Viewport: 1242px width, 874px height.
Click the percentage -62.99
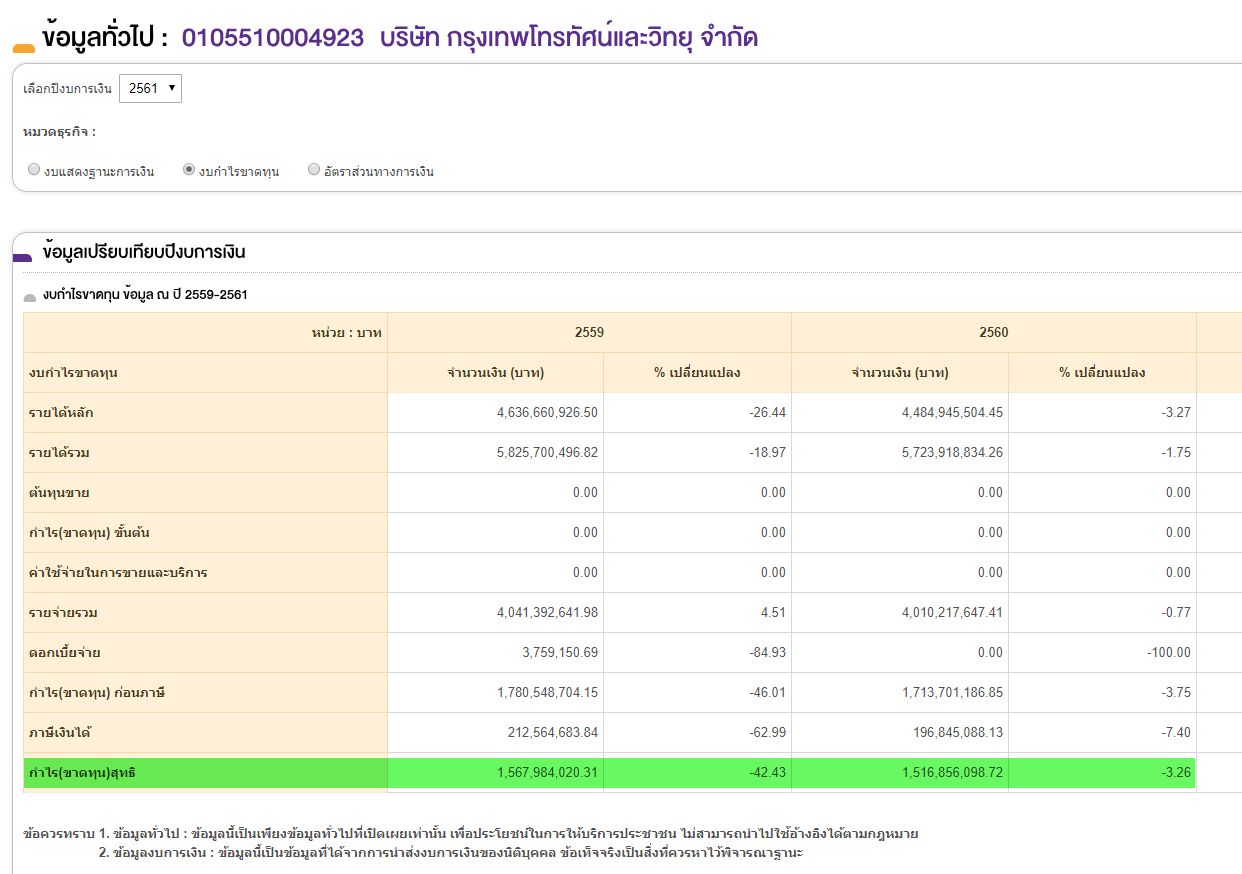tap(767, 733)
